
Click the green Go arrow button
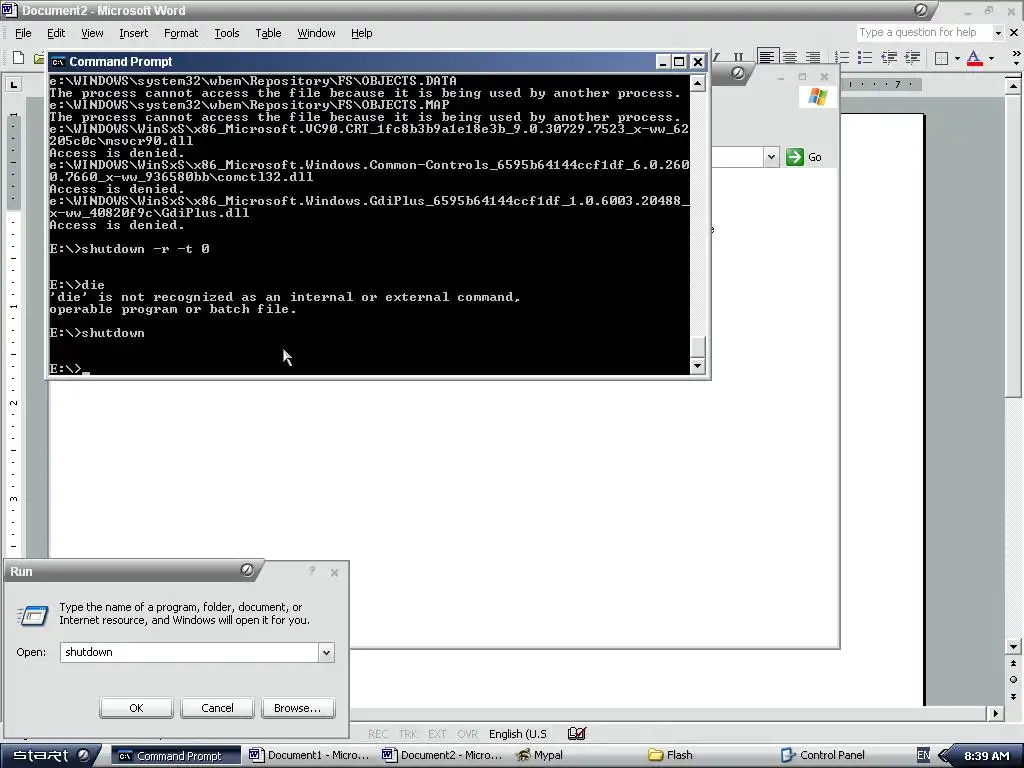point(795,157)
